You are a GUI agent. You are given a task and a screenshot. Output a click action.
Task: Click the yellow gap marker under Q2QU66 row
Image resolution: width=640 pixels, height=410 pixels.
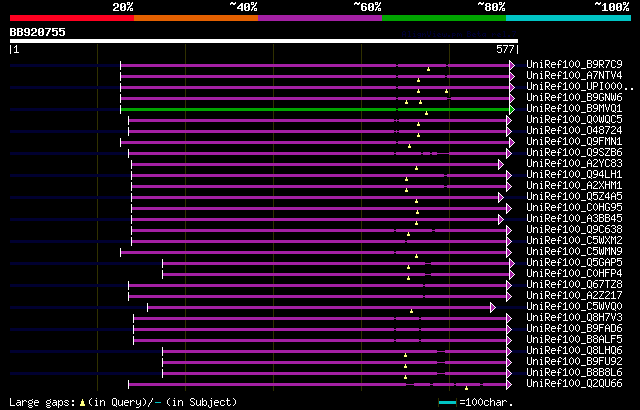[x=466, y=388]
